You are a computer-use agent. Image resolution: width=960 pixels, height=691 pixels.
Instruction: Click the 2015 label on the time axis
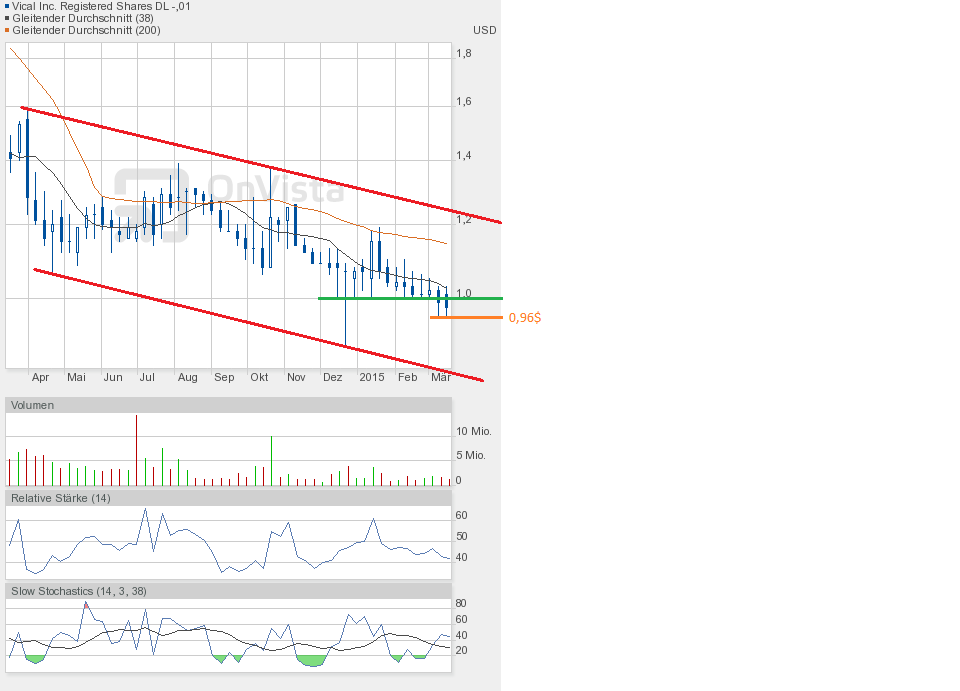pyautogui.click(x=372, y=377)
